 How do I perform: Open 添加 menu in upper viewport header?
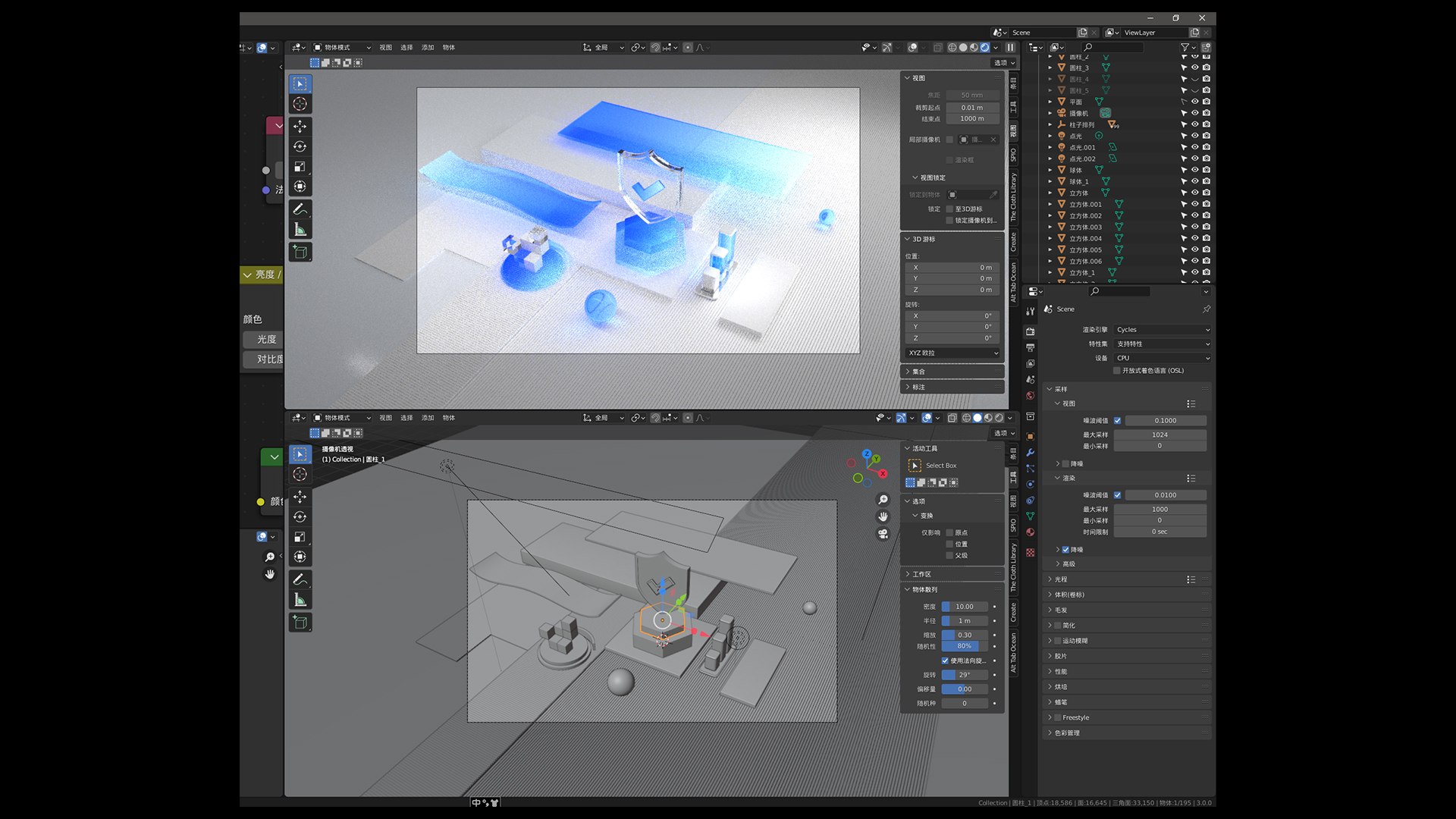[428, 47]
